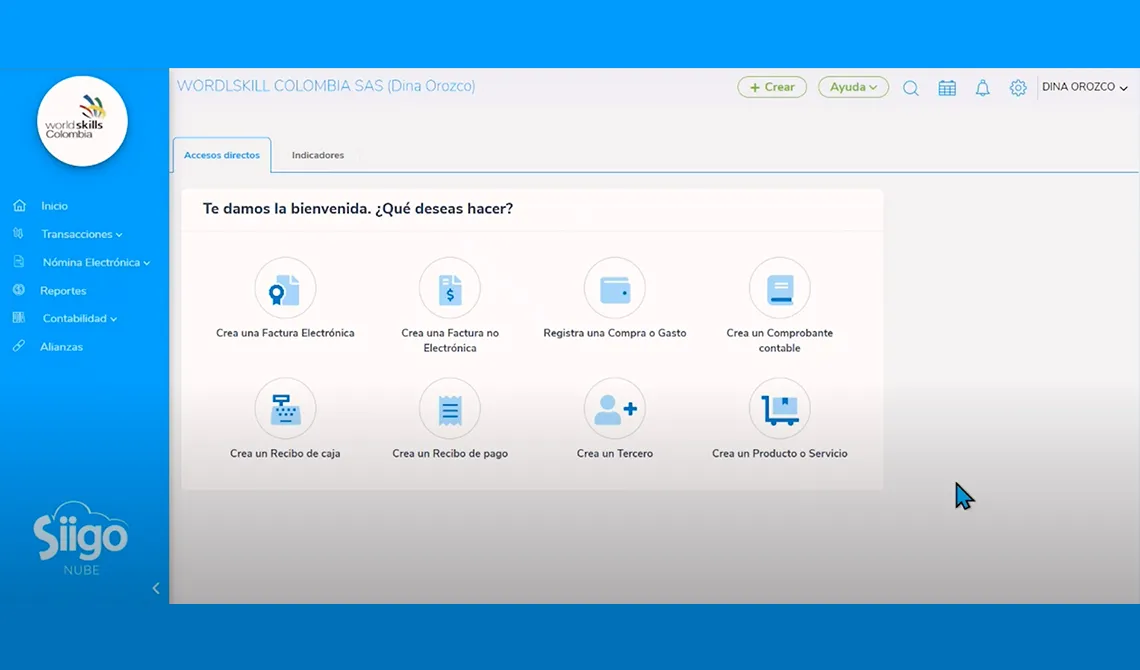The height and width of the screenshot is (670, 1140).
Task: Select the Crea un Tercero person icon
Action: pyautogui.click(x=615, y=409)
